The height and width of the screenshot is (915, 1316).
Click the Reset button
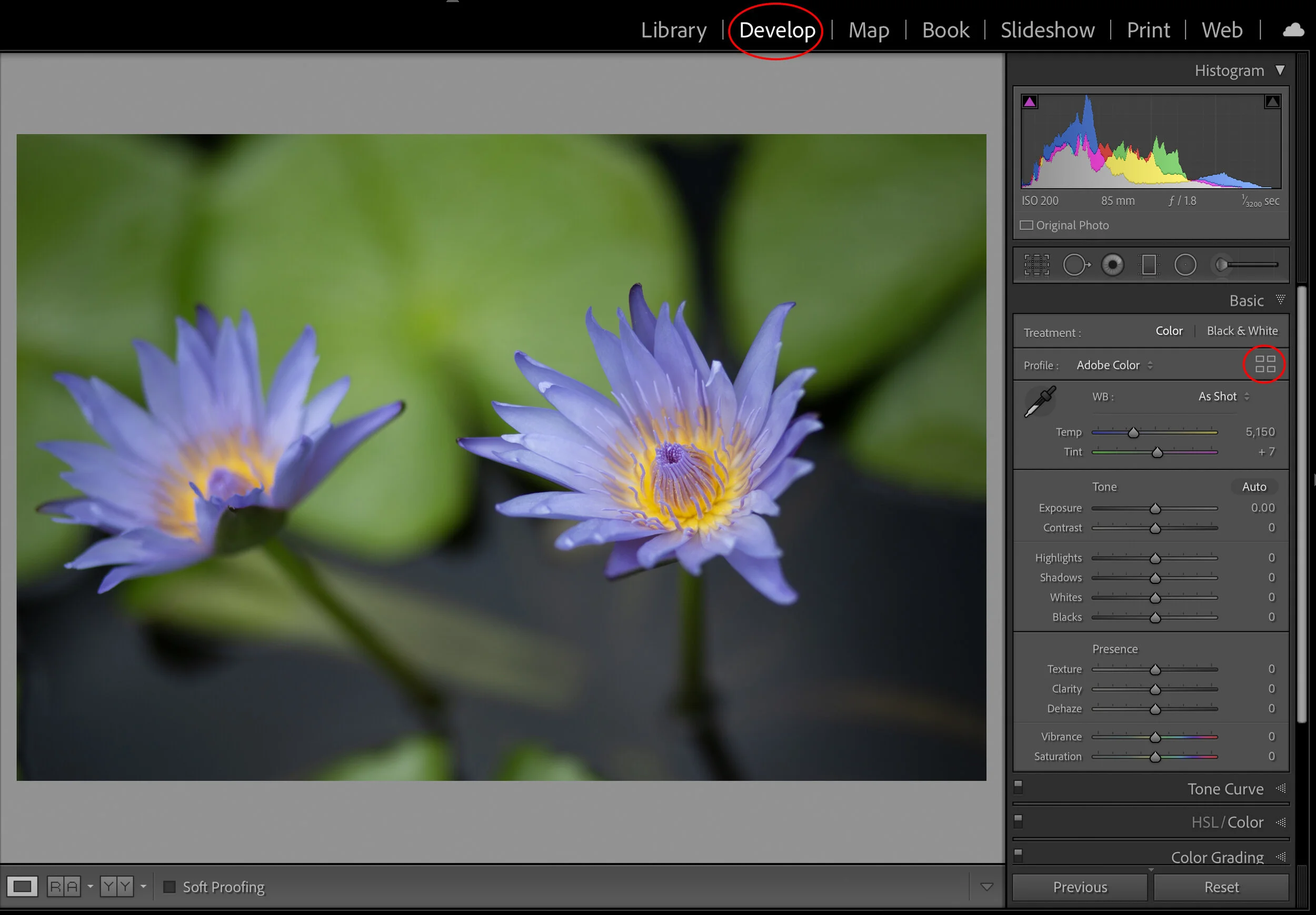(1221, 887)
